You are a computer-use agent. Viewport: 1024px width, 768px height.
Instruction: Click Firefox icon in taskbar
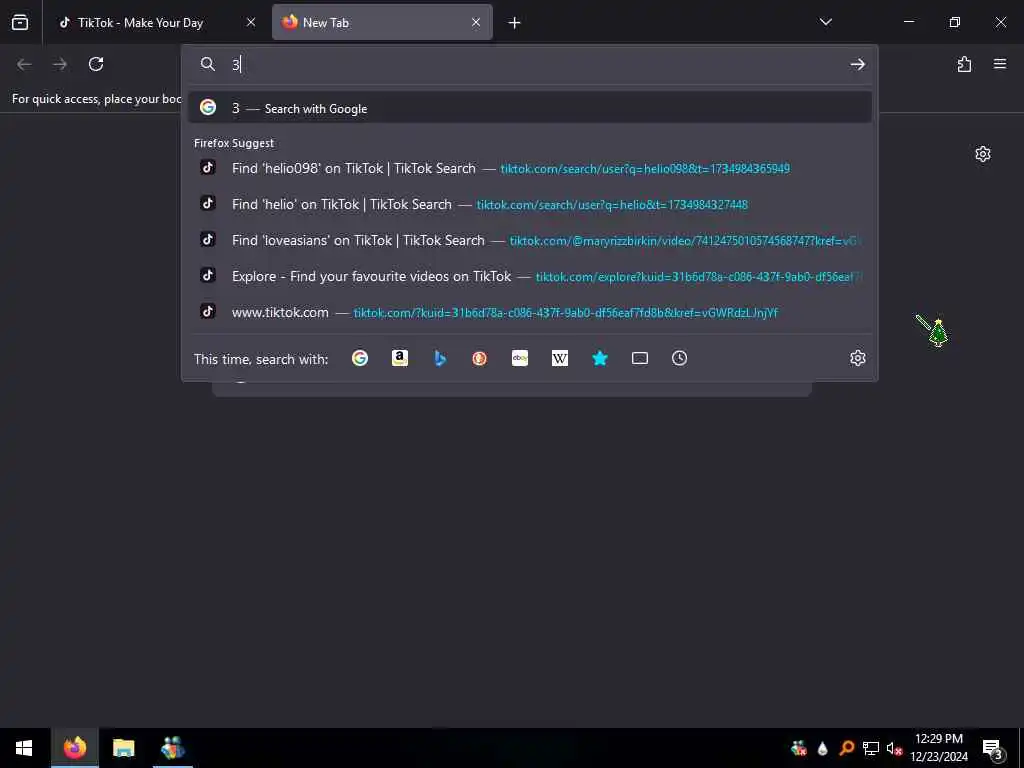74,748
